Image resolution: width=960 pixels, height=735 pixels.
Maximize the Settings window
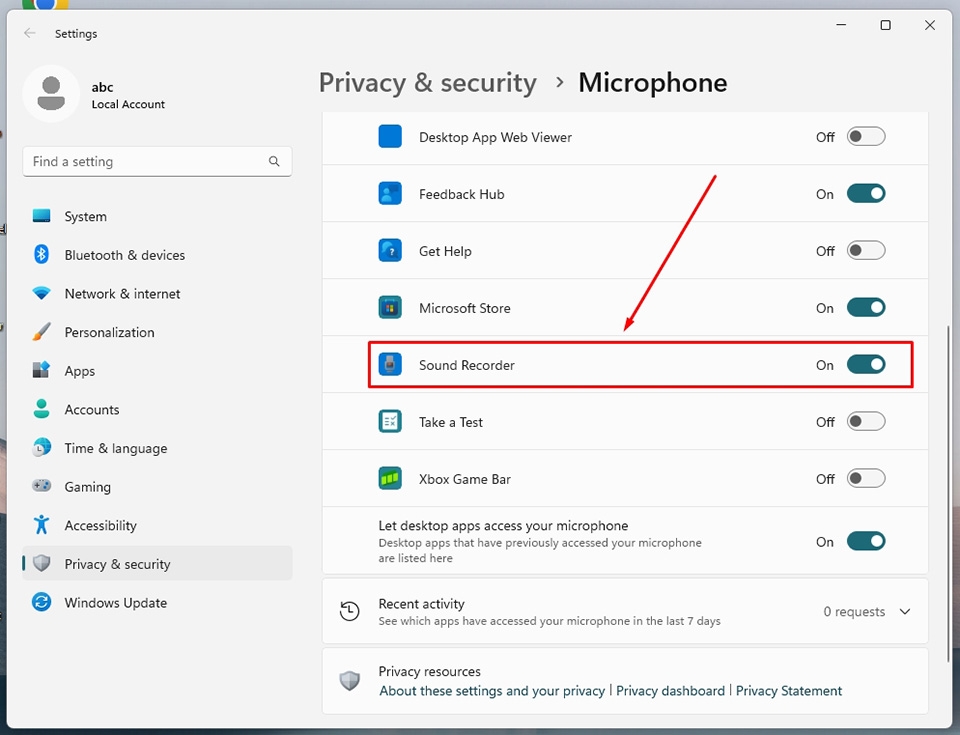(885, 25)
